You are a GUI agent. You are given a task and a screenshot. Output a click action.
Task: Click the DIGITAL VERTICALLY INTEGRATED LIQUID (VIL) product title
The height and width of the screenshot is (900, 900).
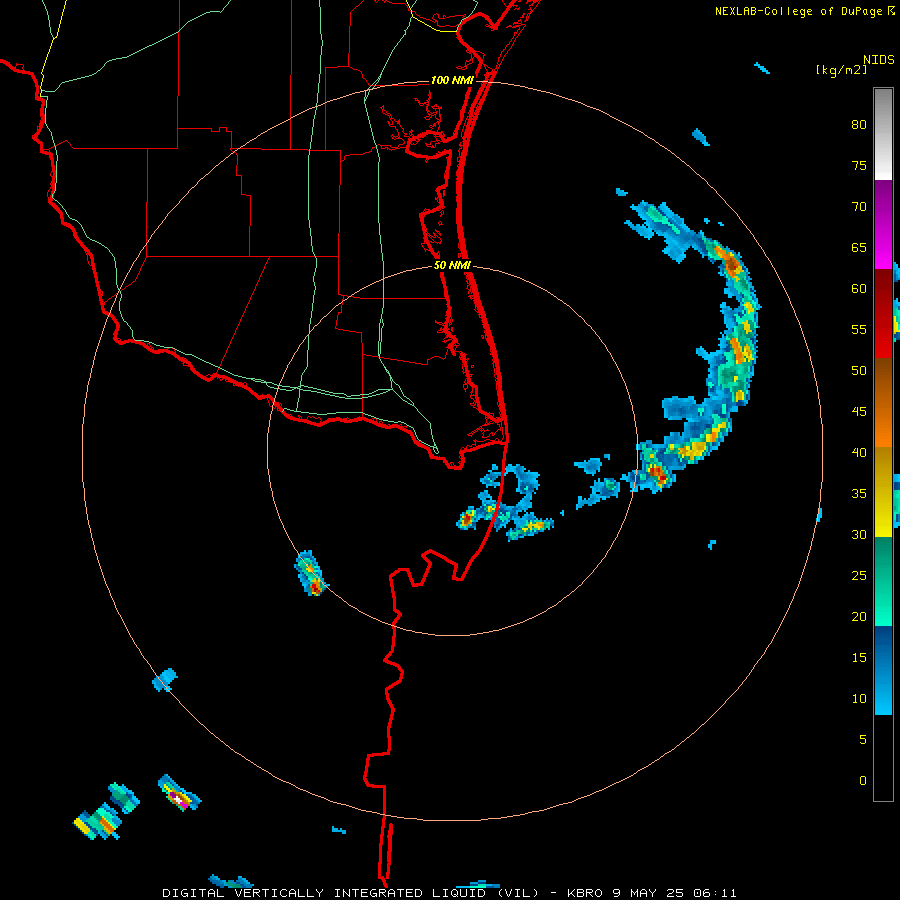click(x=351, y=893)
